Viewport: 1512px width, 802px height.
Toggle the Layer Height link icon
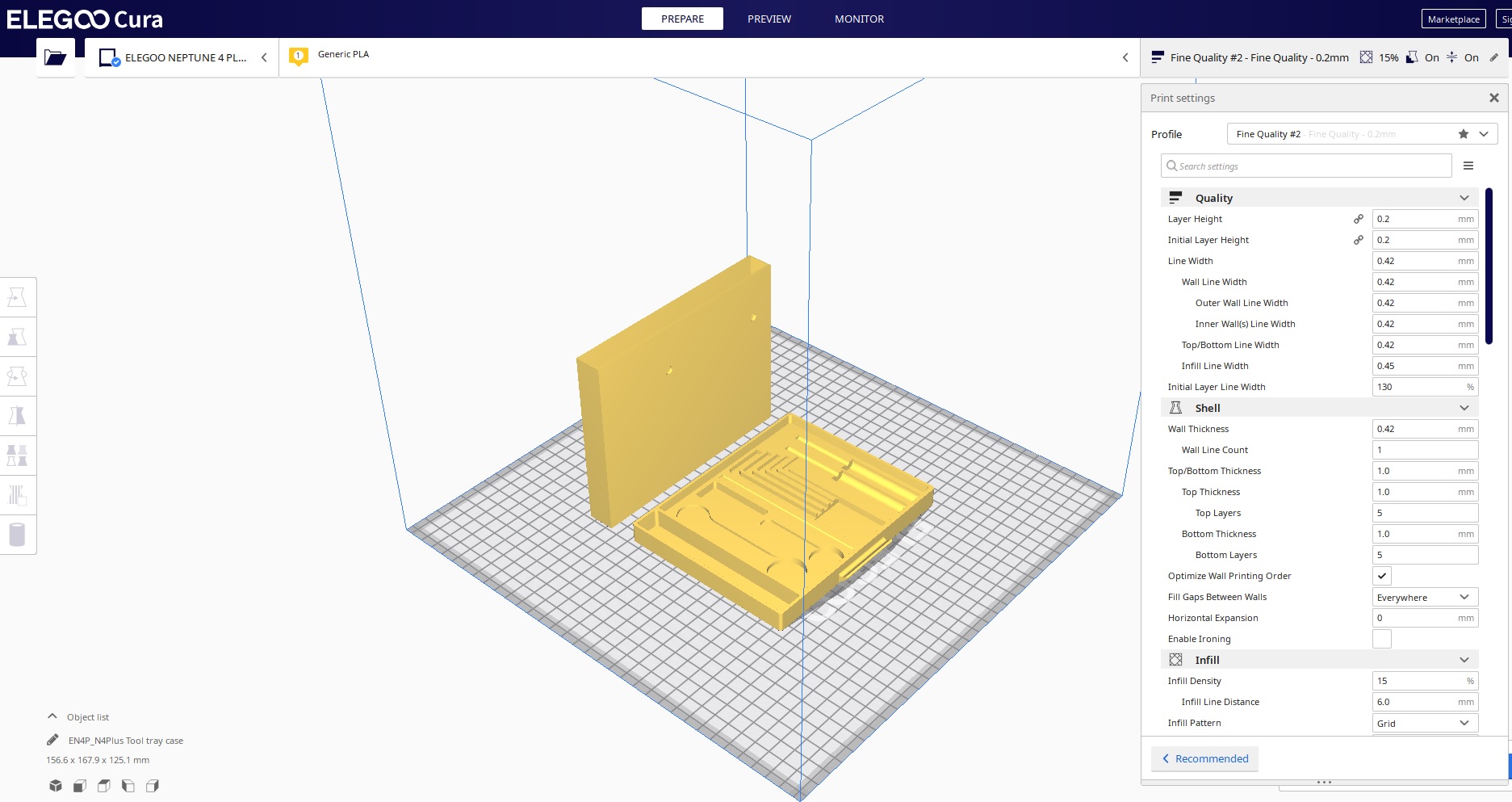(1359, 219)
